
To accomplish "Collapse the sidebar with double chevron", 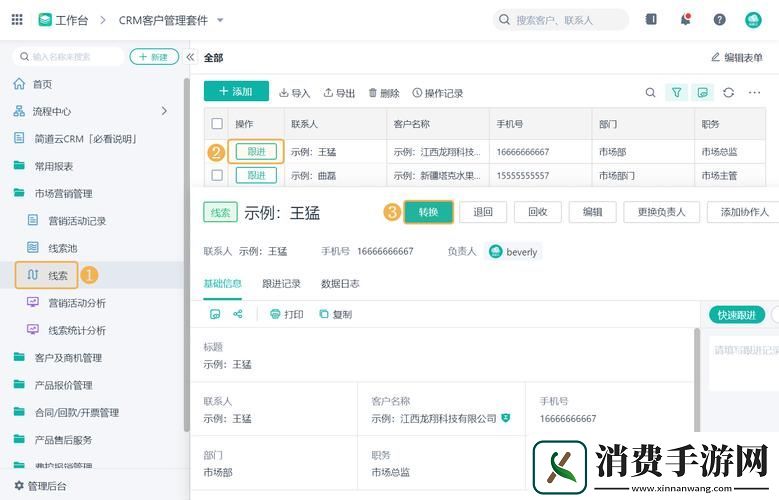I will click(x=190, y=57).
